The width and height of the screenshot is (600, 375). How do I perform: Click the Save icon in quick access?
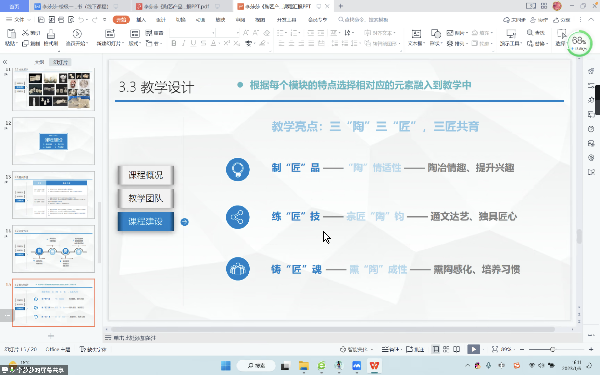coord(41,20)
